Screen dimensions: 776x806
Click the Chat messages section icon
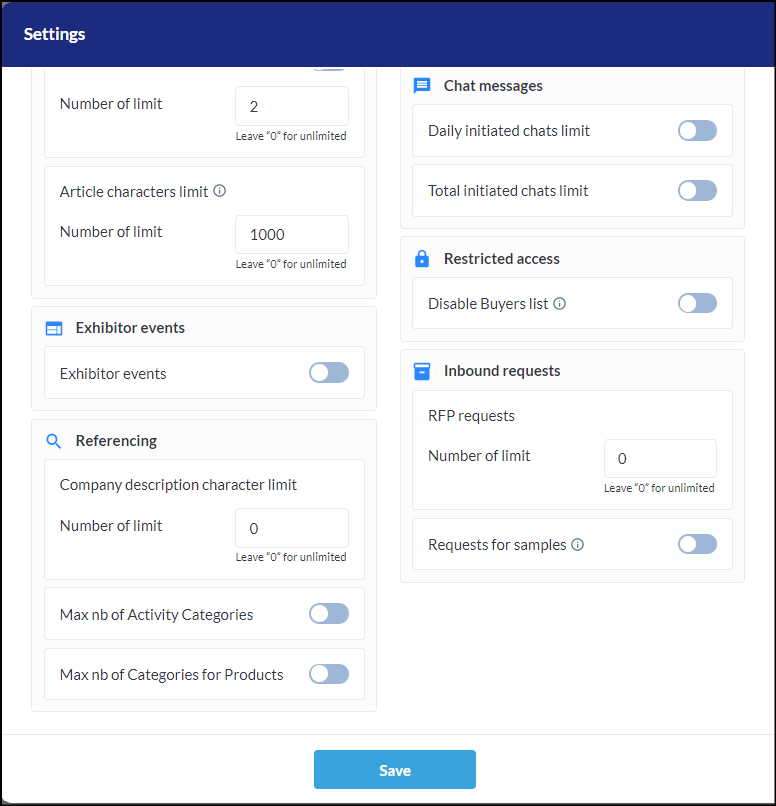(x=421, y=86)
